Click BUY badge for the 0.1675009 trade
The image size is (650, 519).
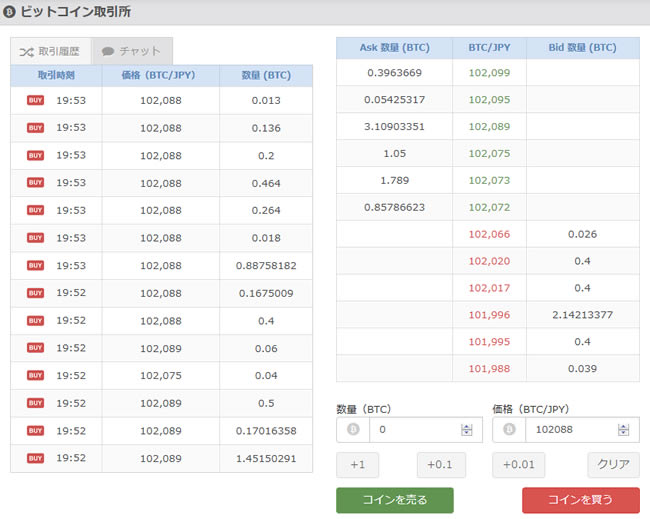[35, 293]
